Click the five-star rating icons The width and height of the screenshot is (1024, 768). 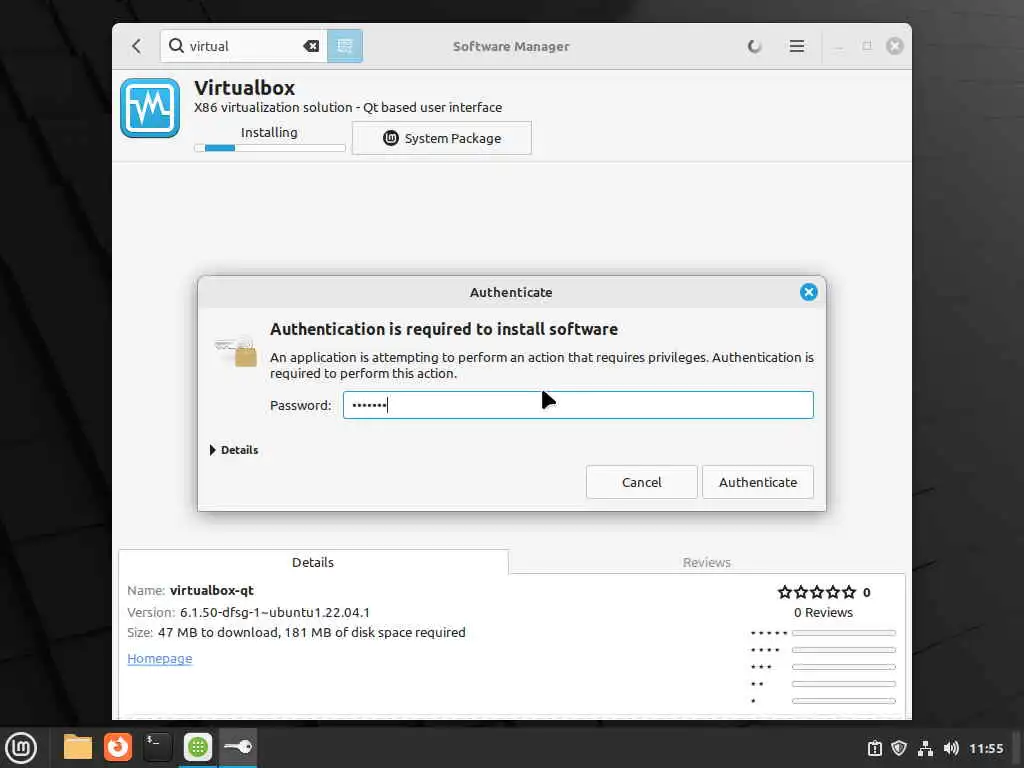coord(816,592)
